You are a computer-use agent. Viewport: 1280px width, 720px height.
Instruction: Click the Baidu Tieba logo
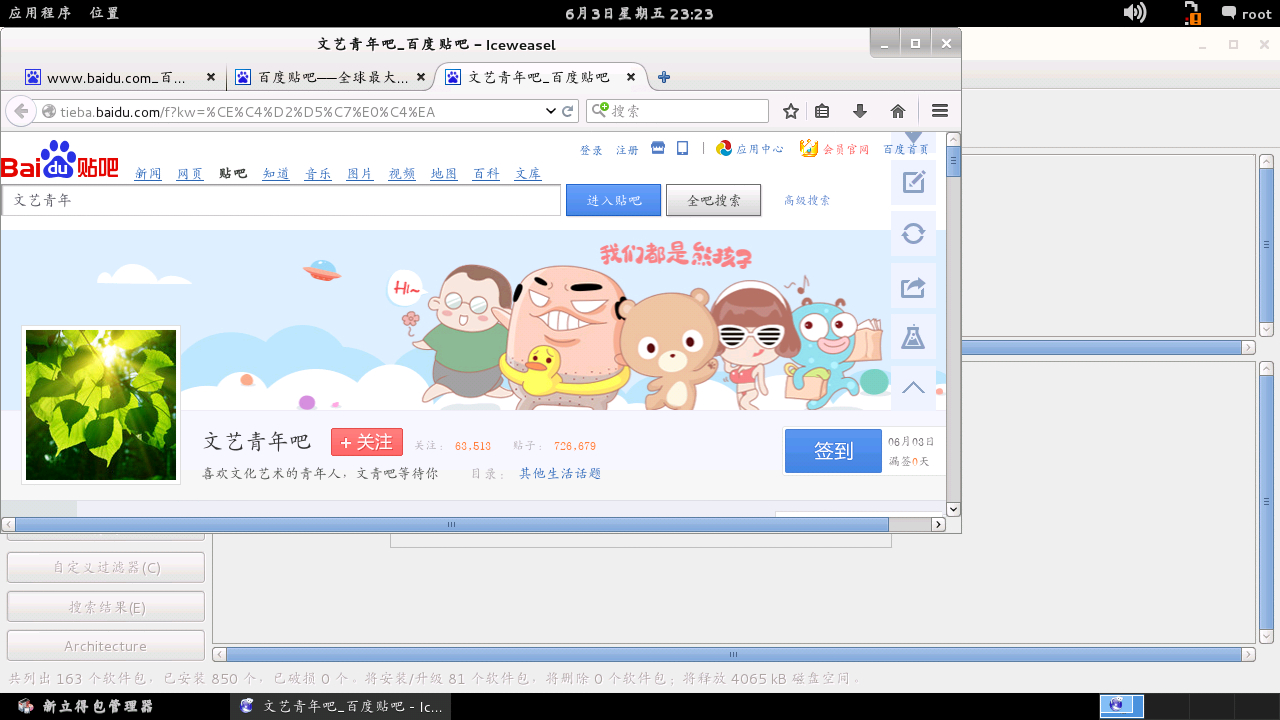[60, 161]
